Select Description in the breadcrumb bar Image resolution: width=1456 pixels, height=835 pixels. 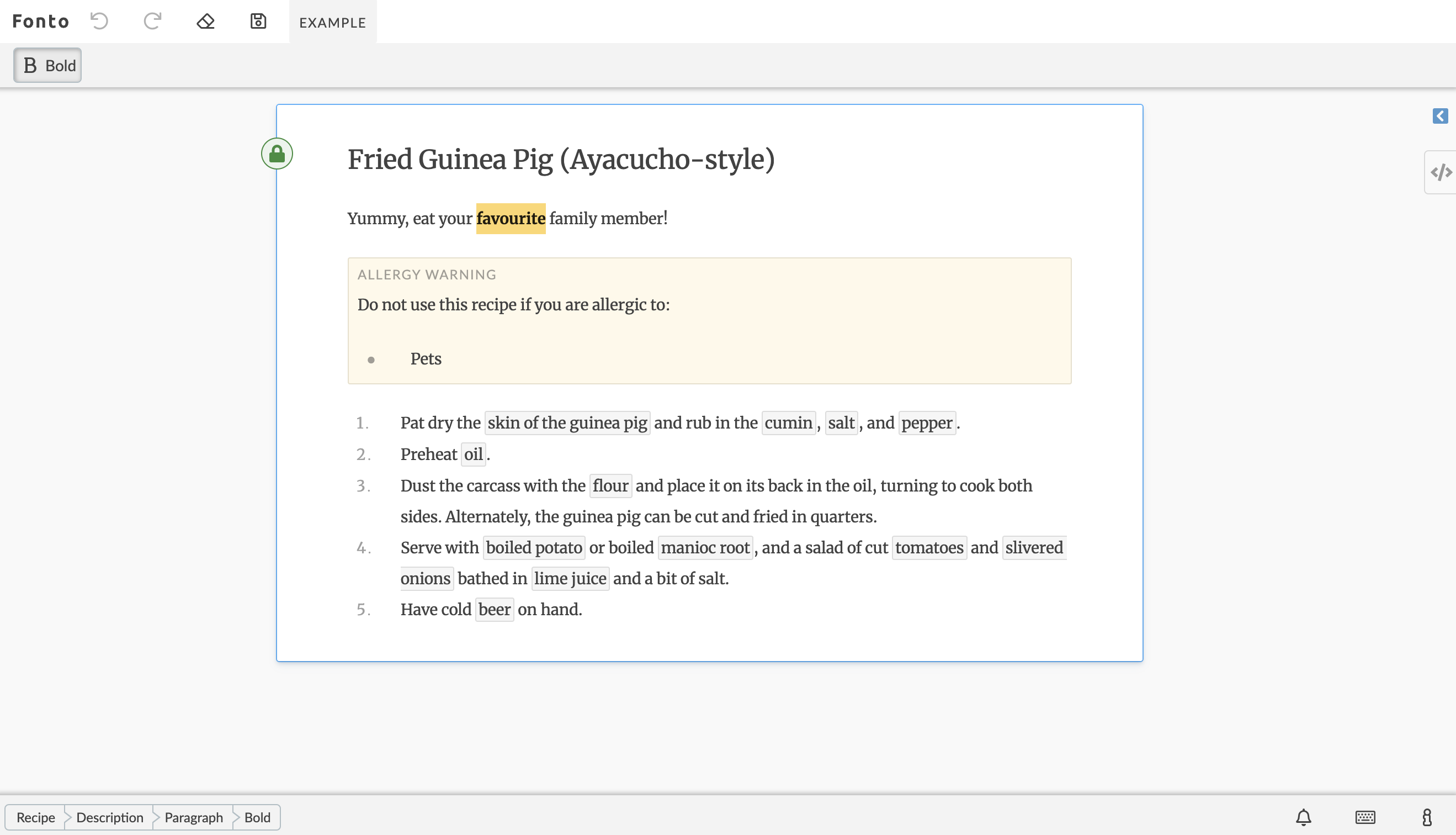pyautogui.click(x=109, y=817)
